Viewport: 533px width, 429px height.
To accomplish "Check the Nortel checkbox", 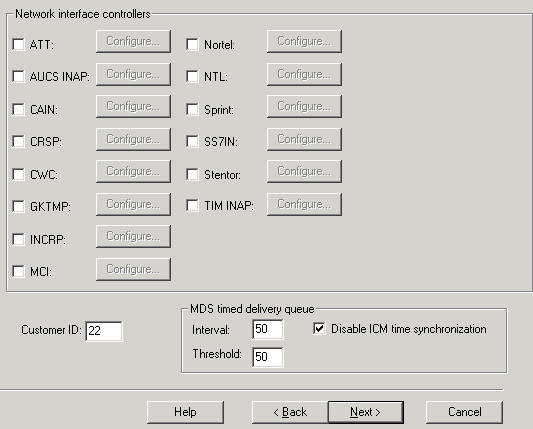I will (192, 44).
